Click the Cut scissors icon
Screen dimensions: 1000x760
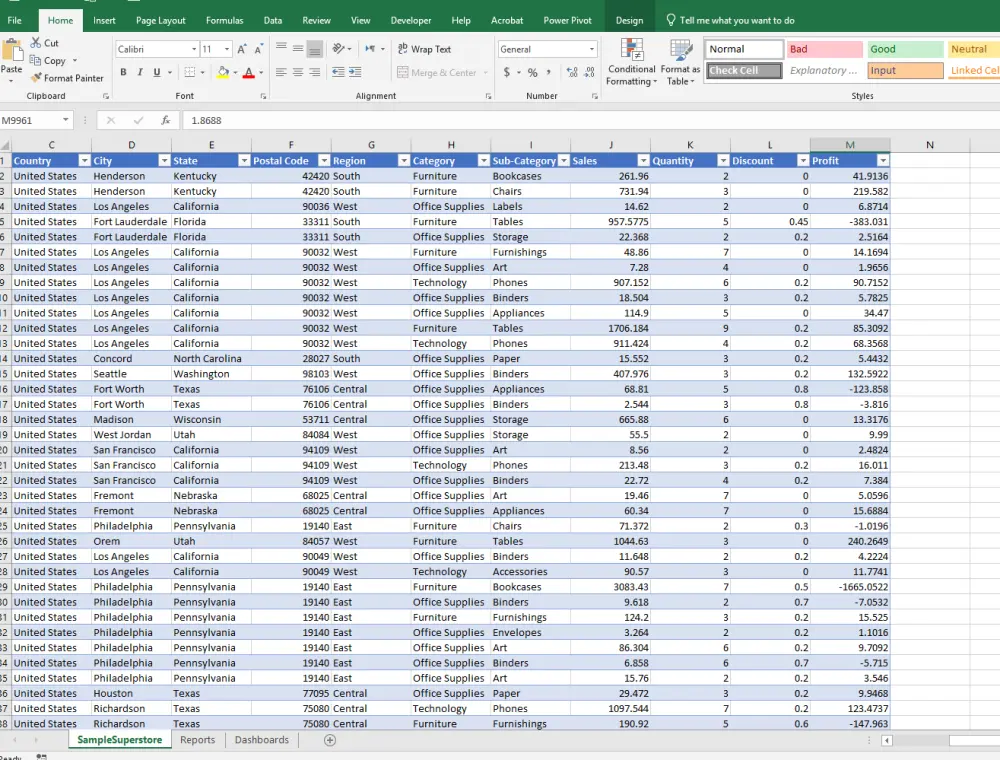[35, 43]
